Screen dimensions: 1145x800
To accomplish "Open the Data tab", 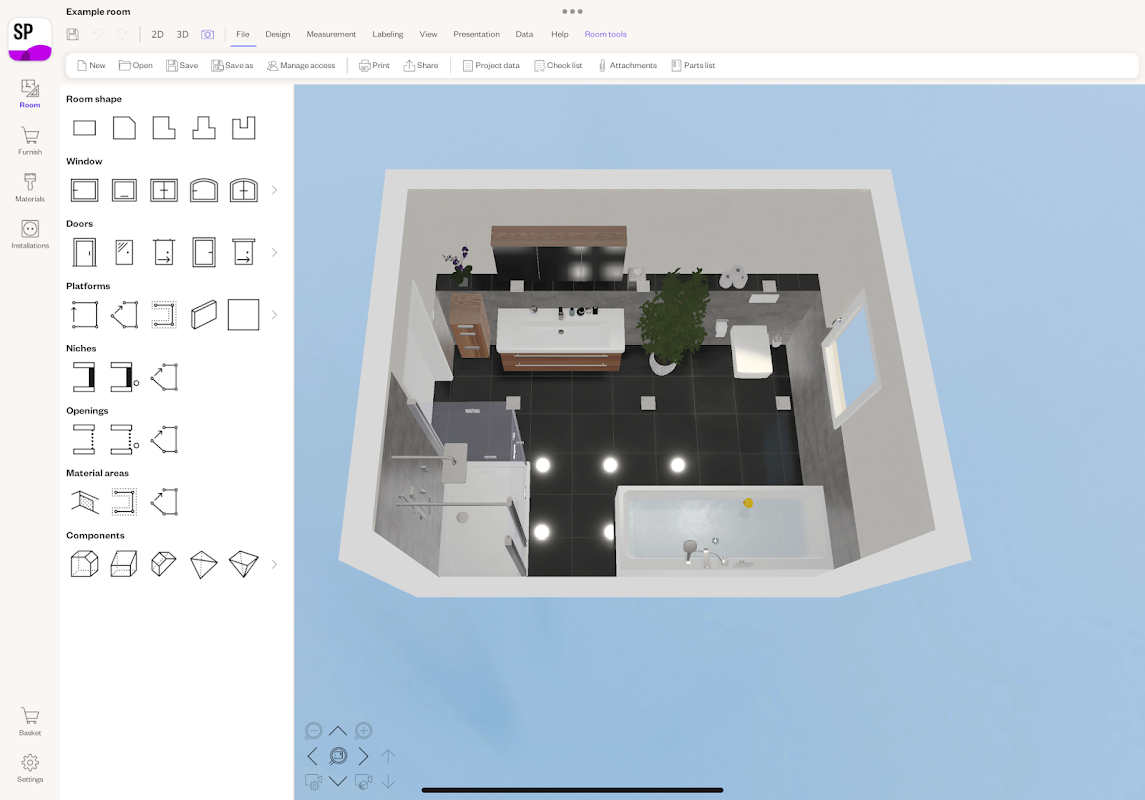I will coord(524,34).
